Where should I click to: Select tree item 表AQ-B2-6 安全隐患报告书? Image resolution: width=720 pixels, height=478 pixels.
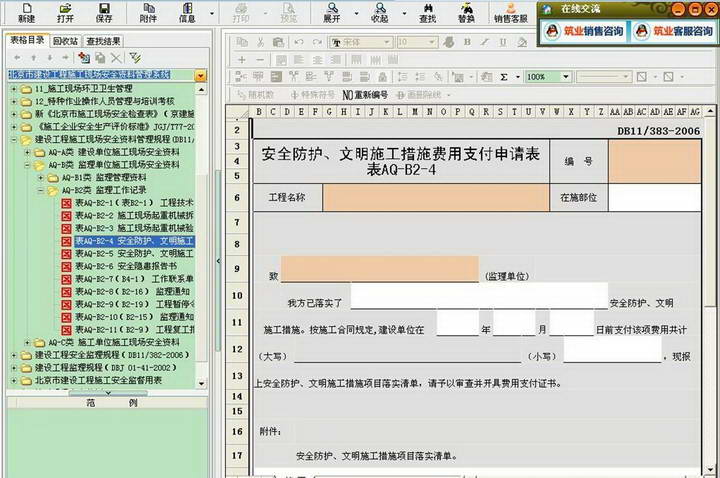pos(126,266)
